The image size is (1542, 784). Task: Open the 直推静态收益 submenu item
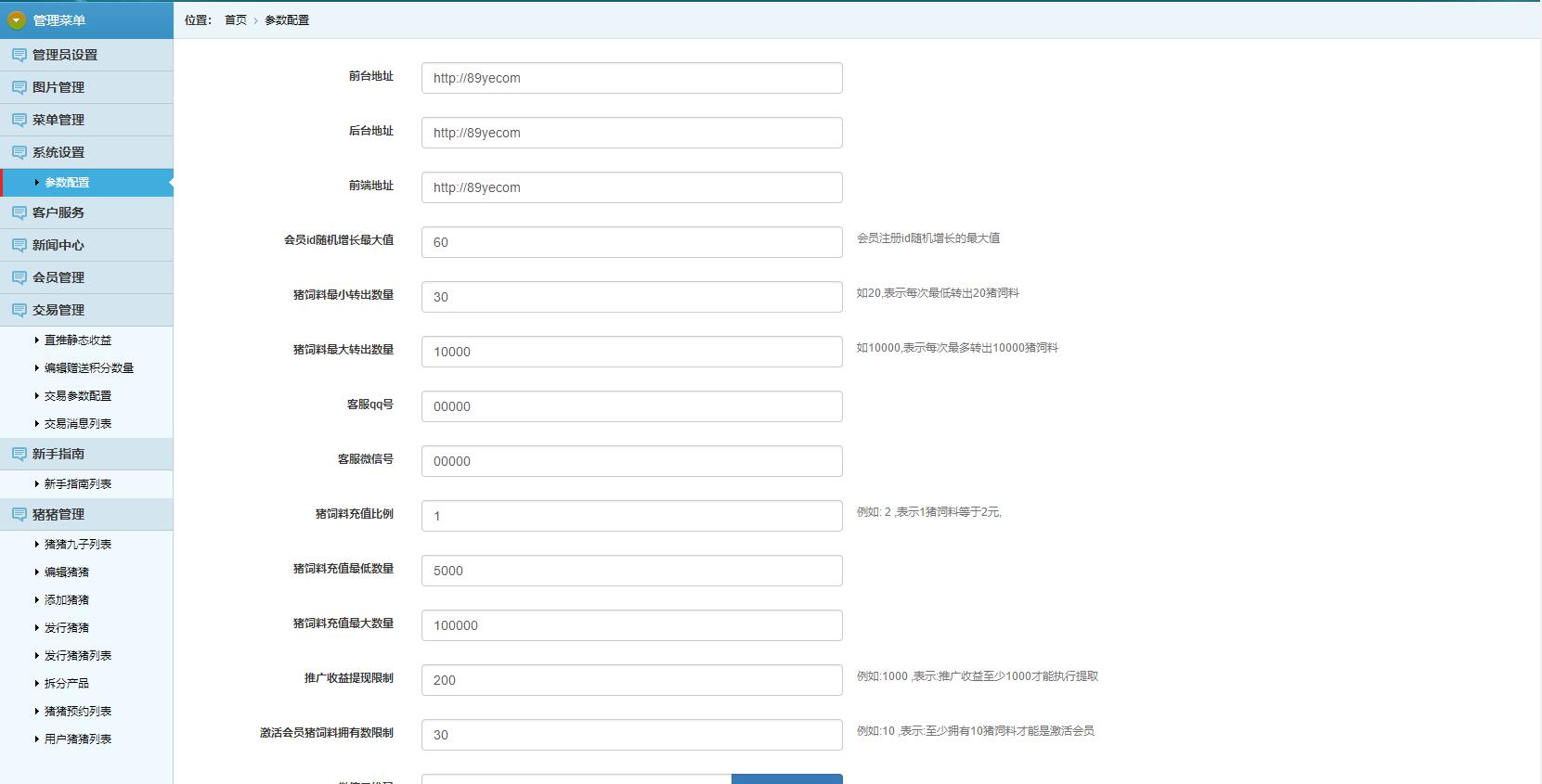pyautogui.click(x=78, y=341)
